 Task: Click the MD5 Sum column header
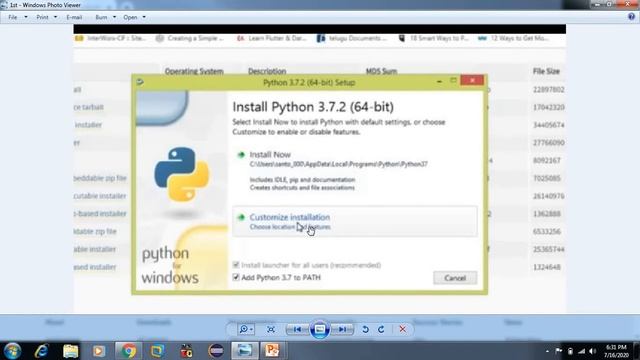[x=381, y=71]
